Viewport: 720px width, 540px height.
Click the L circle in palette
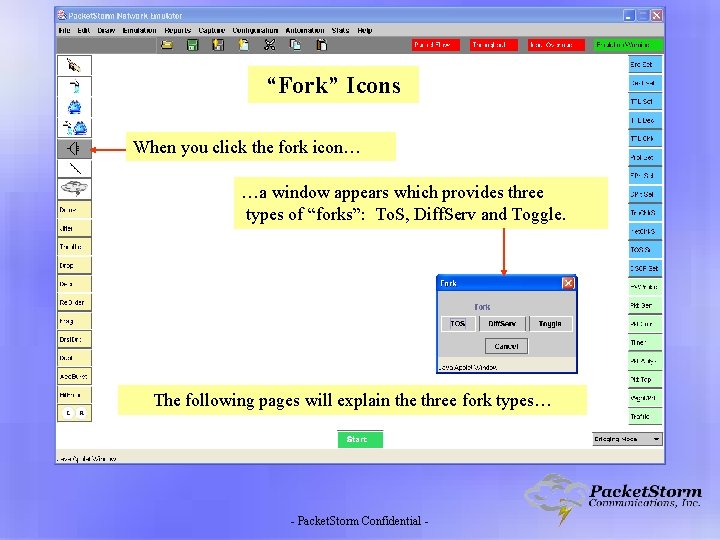tap(68, 413)
